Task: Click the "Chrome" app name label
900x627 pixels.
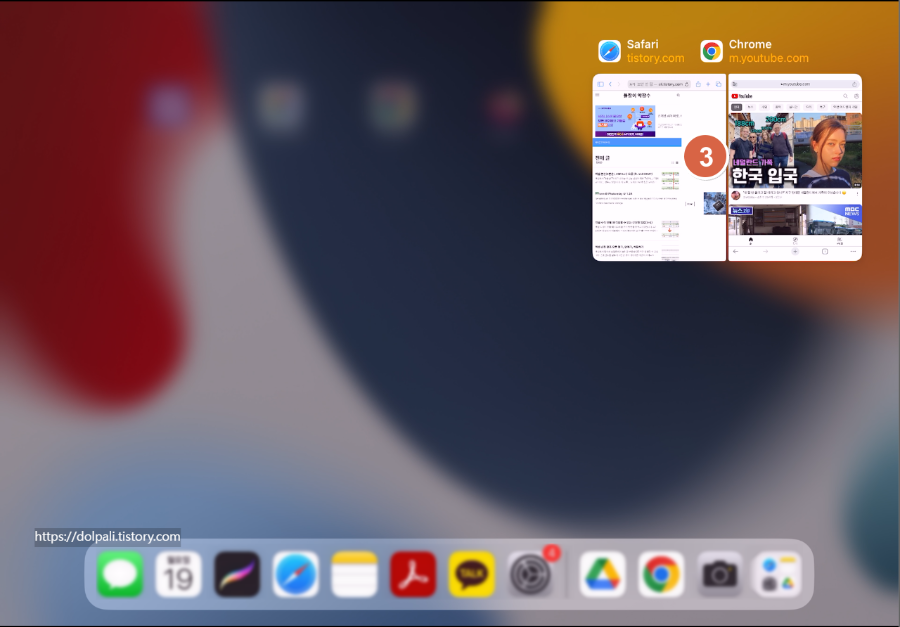Action: pos(750,44)
